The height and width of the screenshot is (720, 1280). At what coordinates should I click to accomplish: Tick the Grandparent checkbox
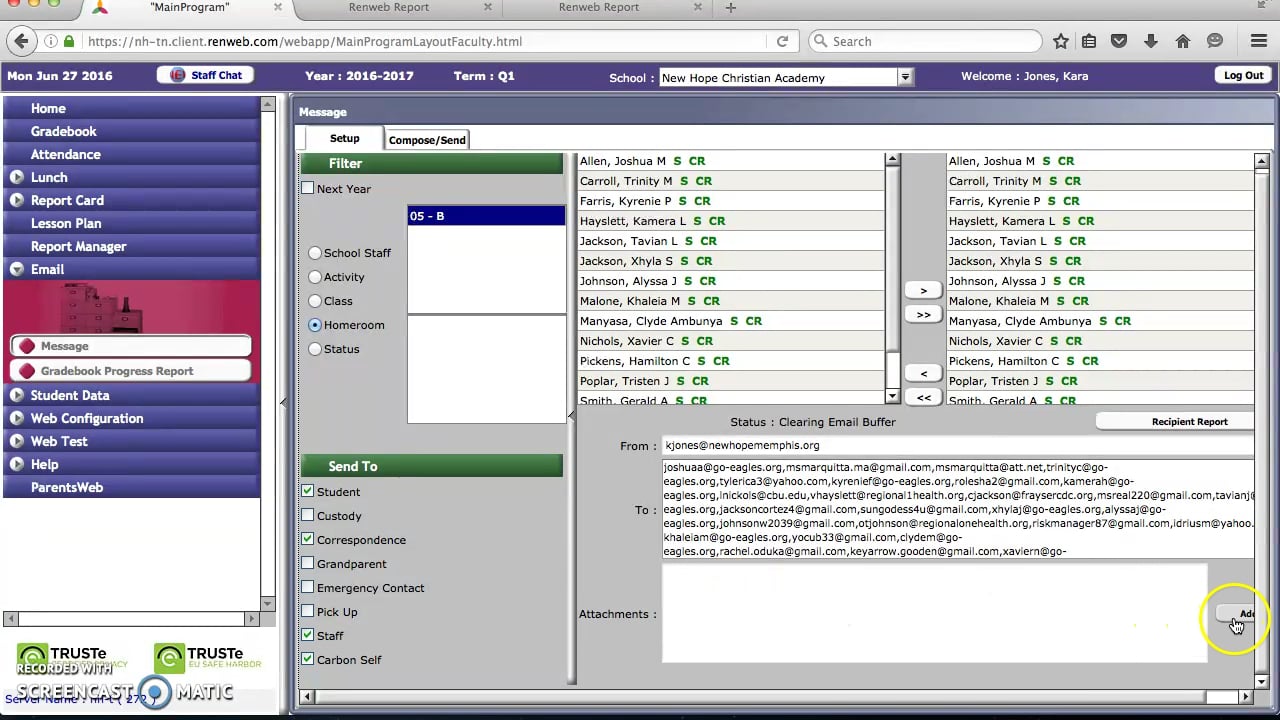308,563
